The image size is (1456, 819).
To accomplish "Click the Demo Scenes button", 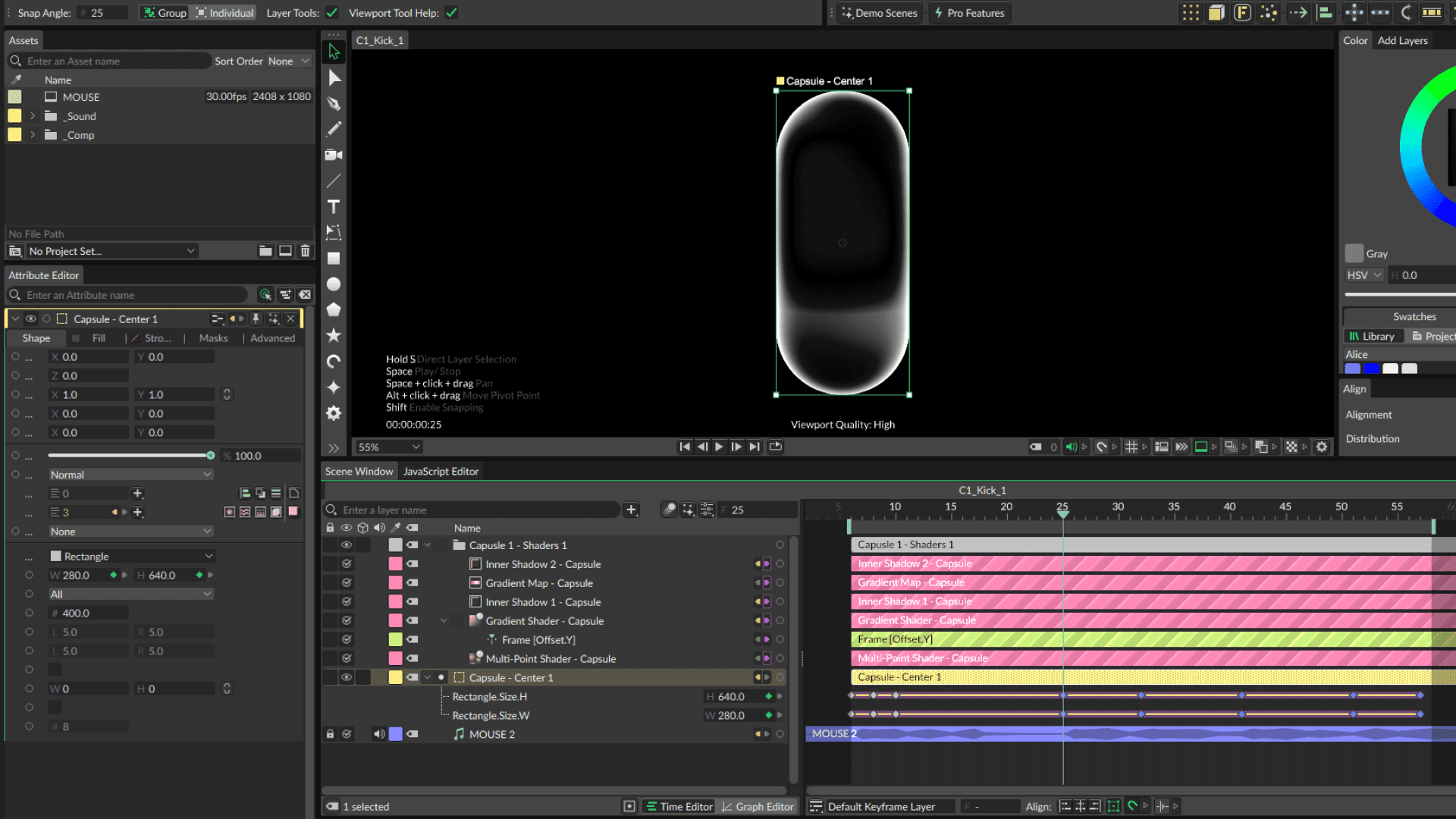I will 880,13.
